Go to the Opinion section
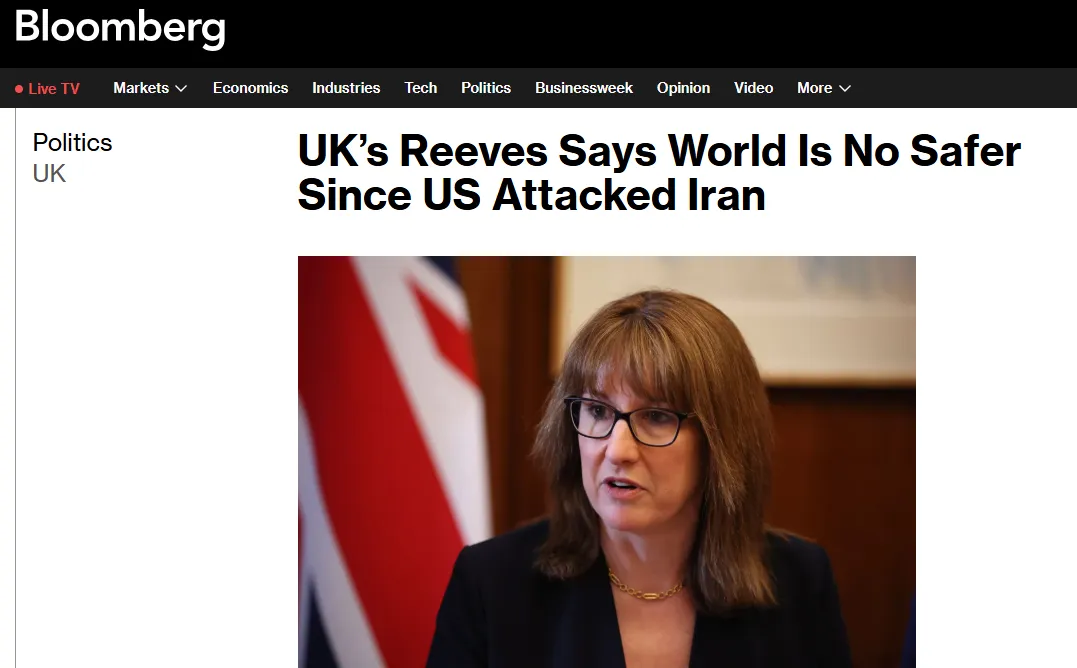1077x668 pixels. (x=683, y=88)
